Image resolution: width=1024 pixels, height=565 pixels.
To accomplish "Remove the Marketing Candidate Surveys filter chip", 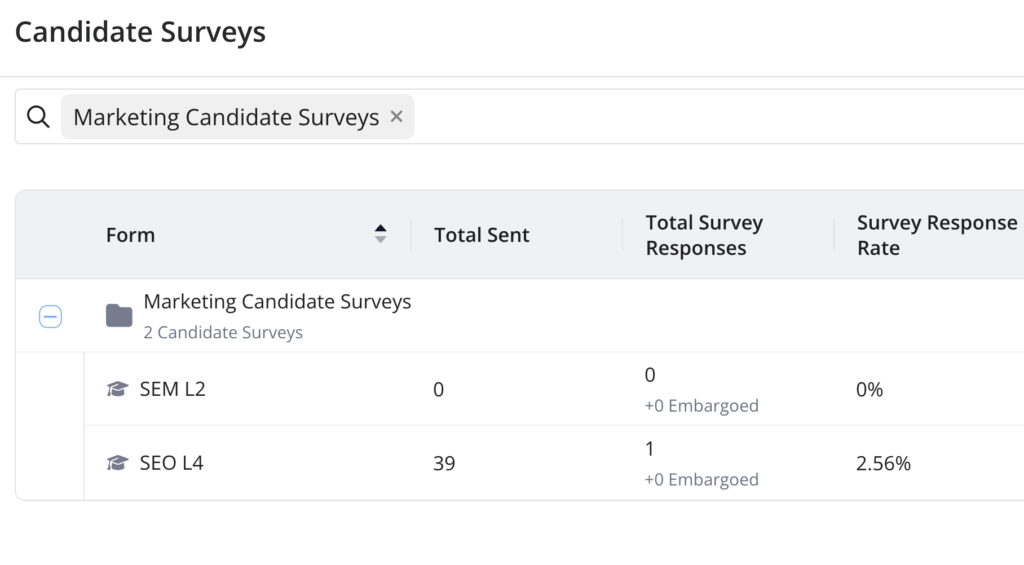I will [x=396, y=117].
